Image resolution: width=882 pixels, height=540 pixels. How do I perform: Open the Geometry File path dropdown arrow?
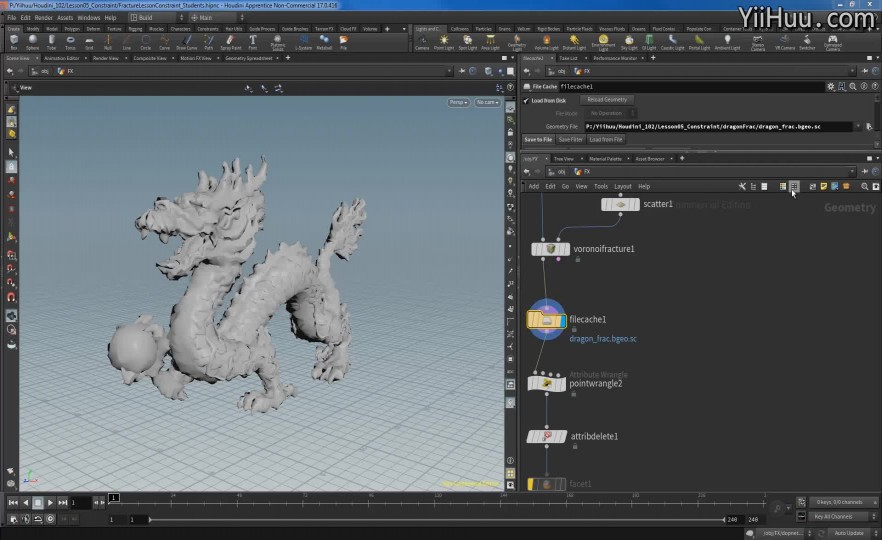pos(858,127)
